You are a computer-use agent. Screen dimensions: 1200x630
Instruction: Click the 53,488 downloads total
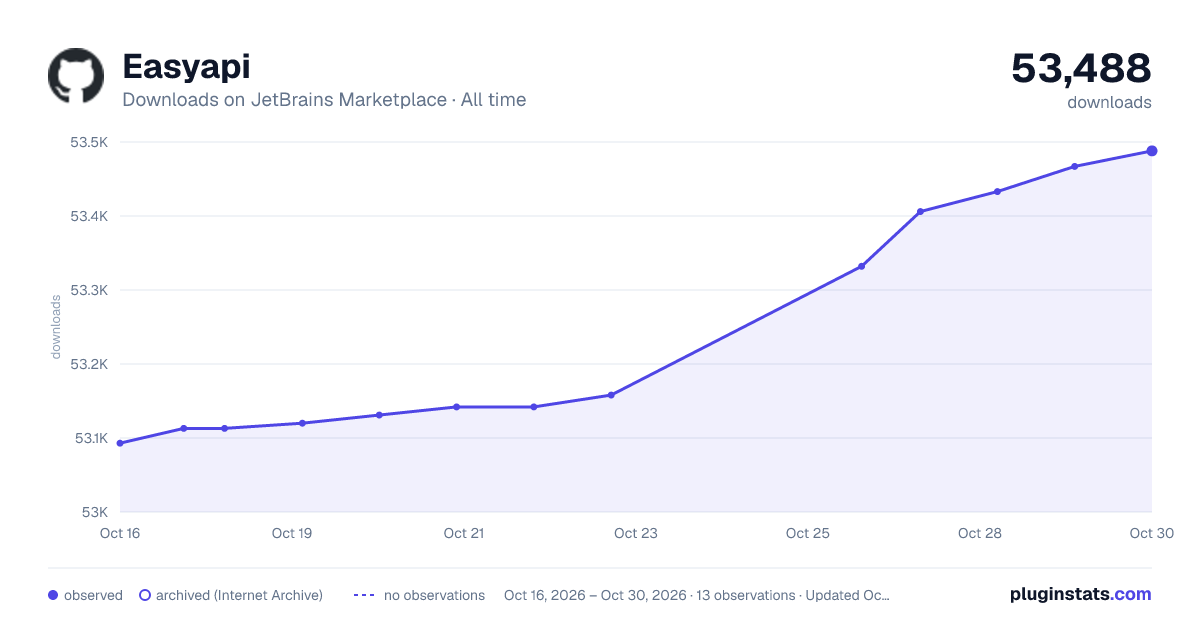[x=1081, y=68]
